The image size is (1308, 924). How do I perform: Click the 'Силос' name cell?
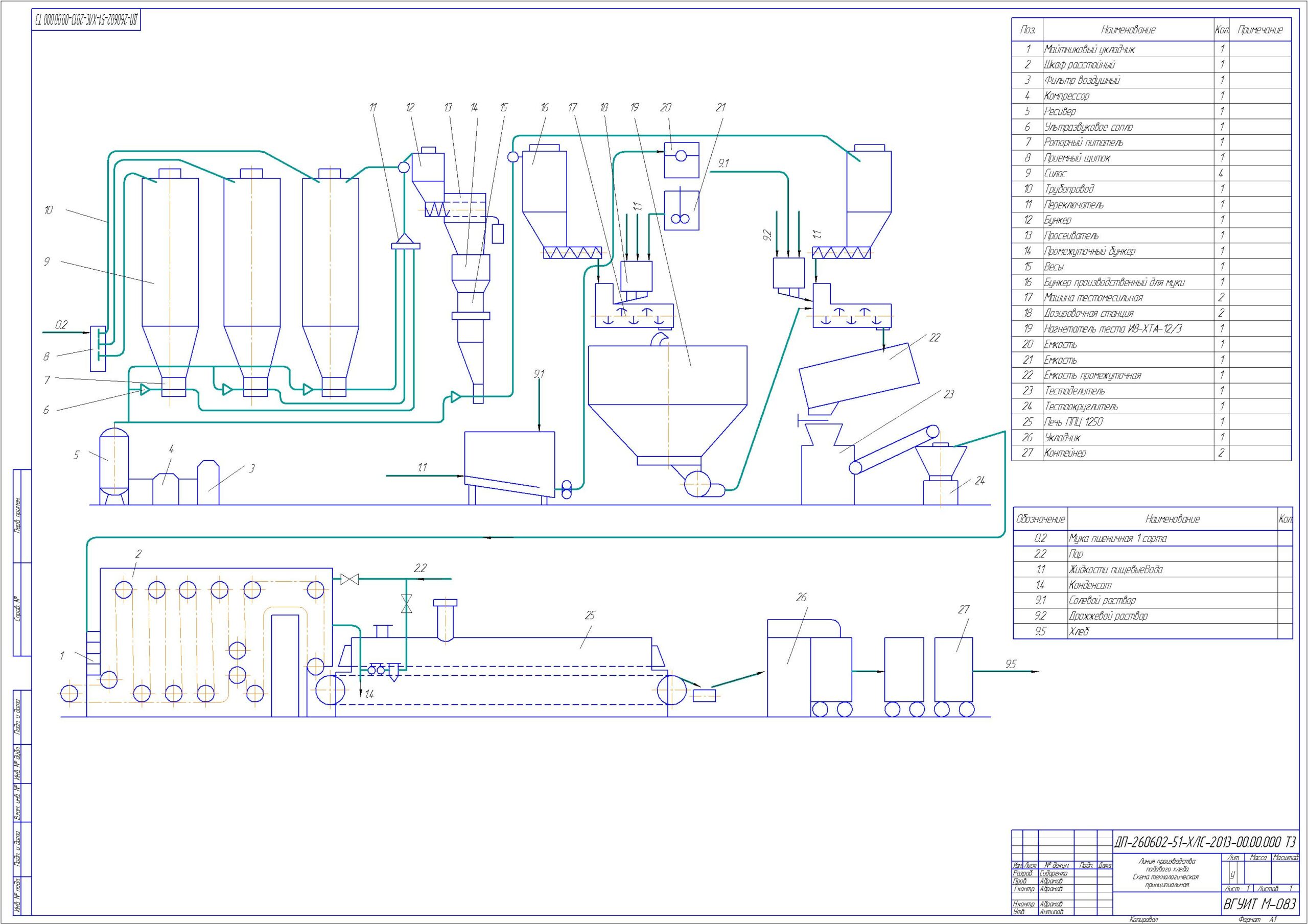pos(1055,173)
